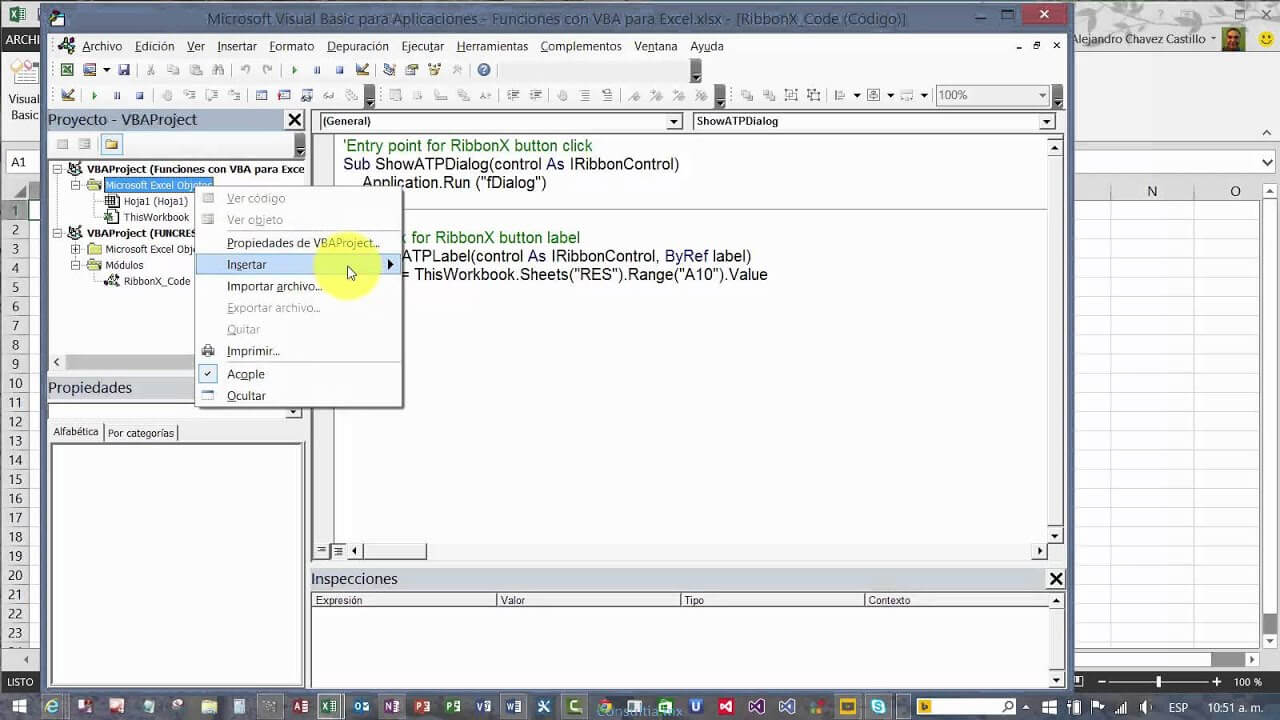Toggle folders view in the Project panel

coord(111,144)
